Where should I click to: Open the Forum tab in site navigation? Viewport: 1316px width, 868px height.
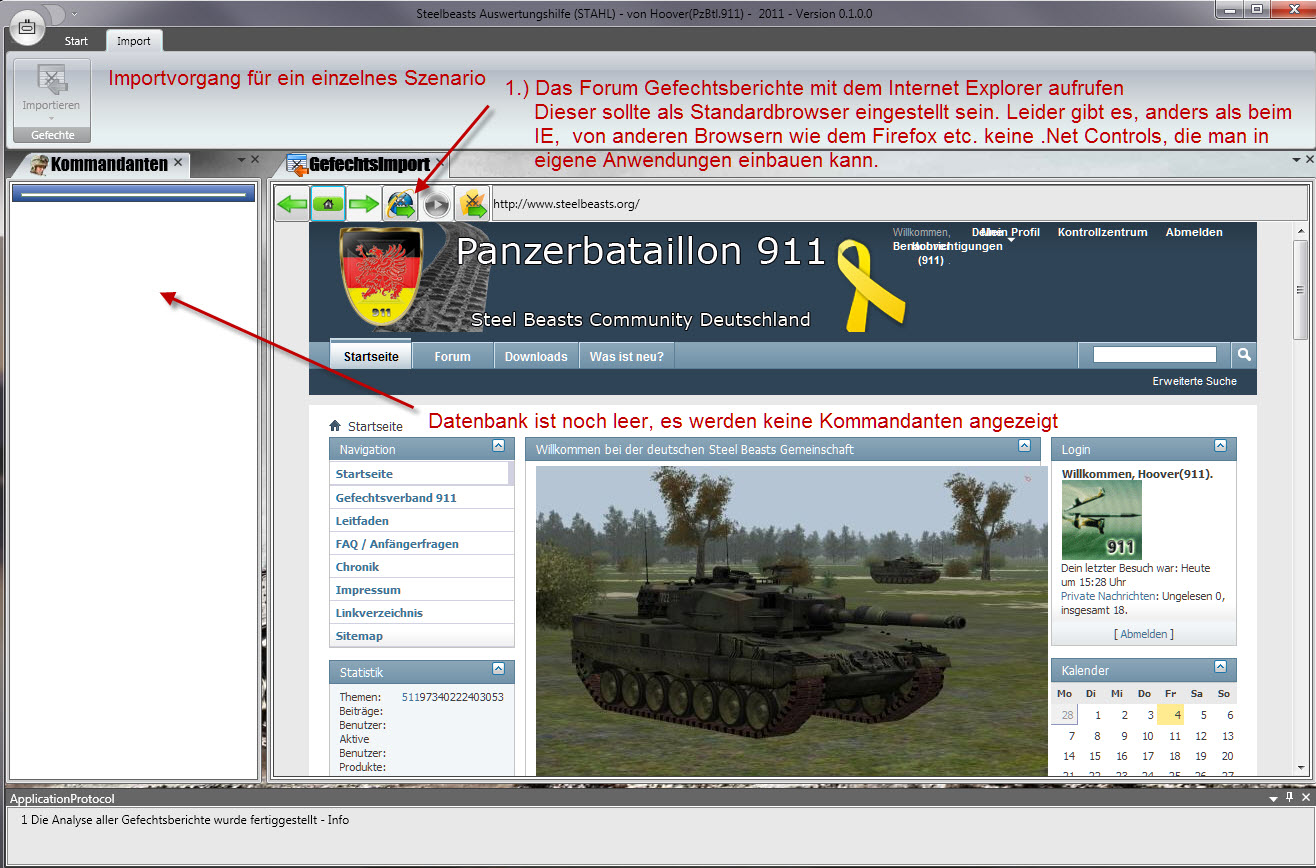click(452, 356)
